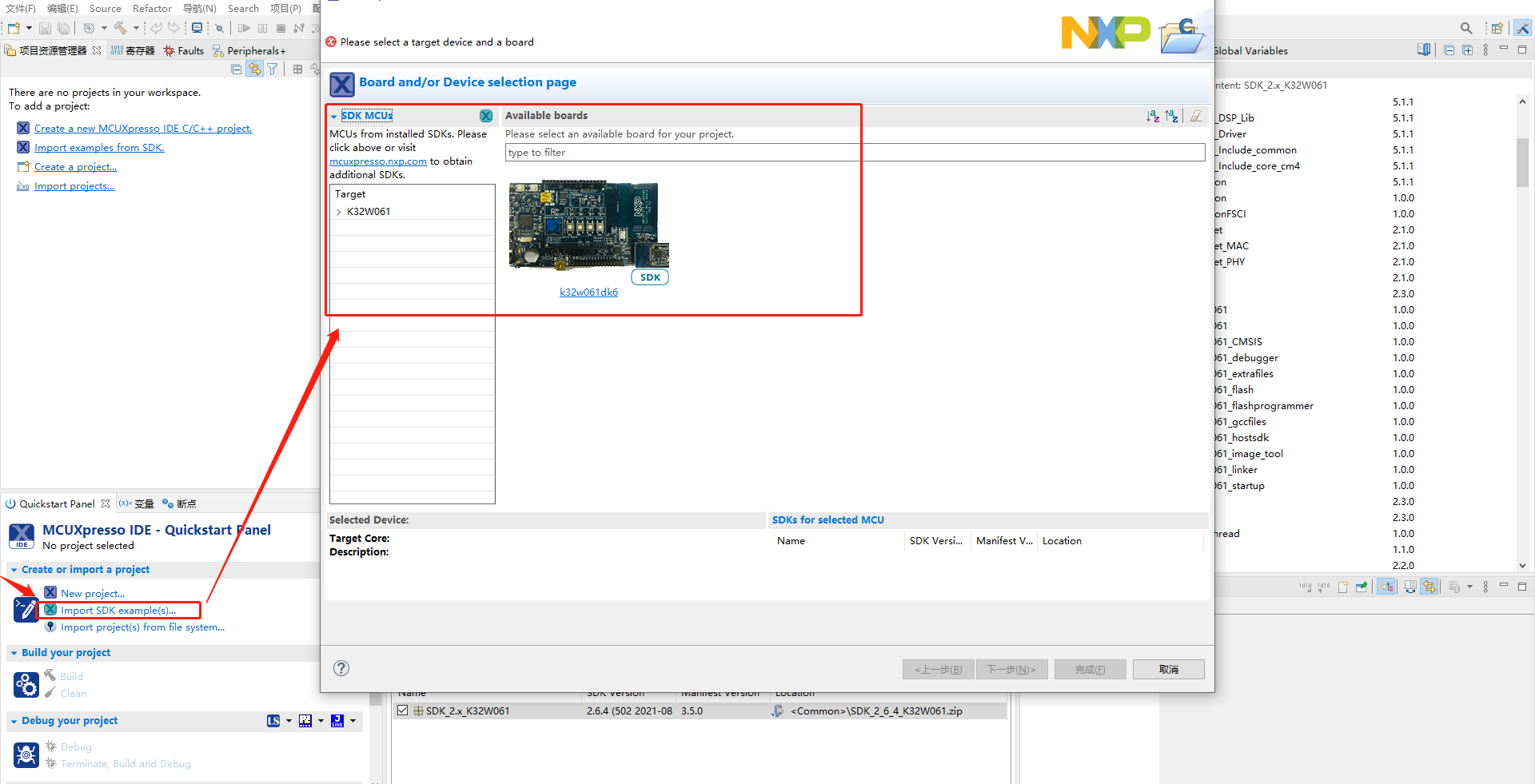Image resolution: width=1535 pixels, height=784 pixels.
Task: Click the LinkServer LS debug probe icon
Action: pyautogui.click(x=273, y=721)
